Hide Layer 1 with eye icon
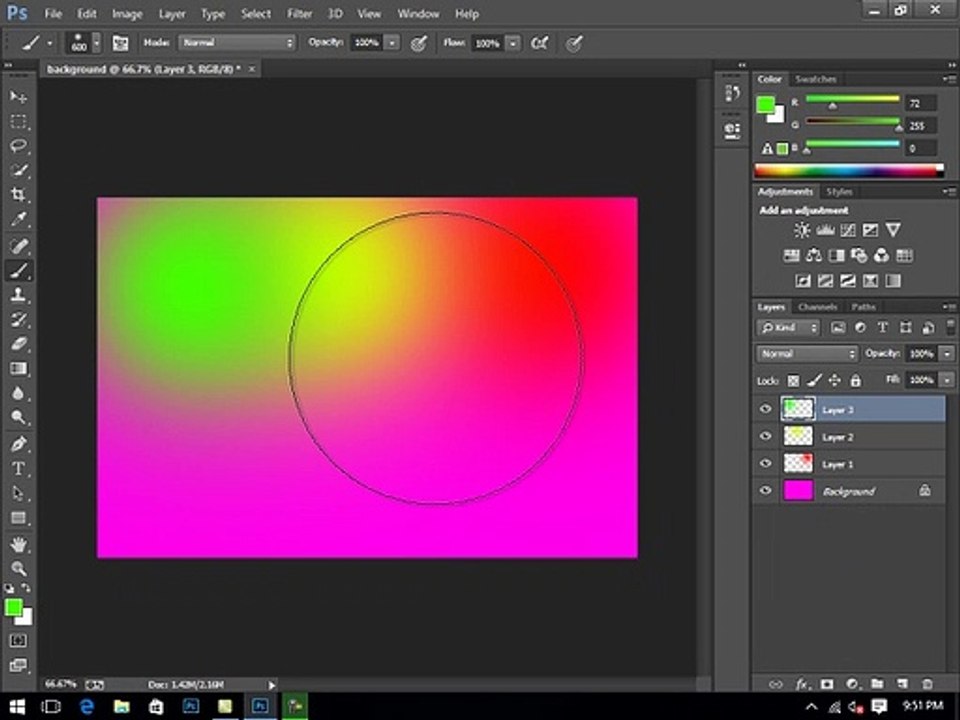Screen dimensions: 960x720 point(765,463)
